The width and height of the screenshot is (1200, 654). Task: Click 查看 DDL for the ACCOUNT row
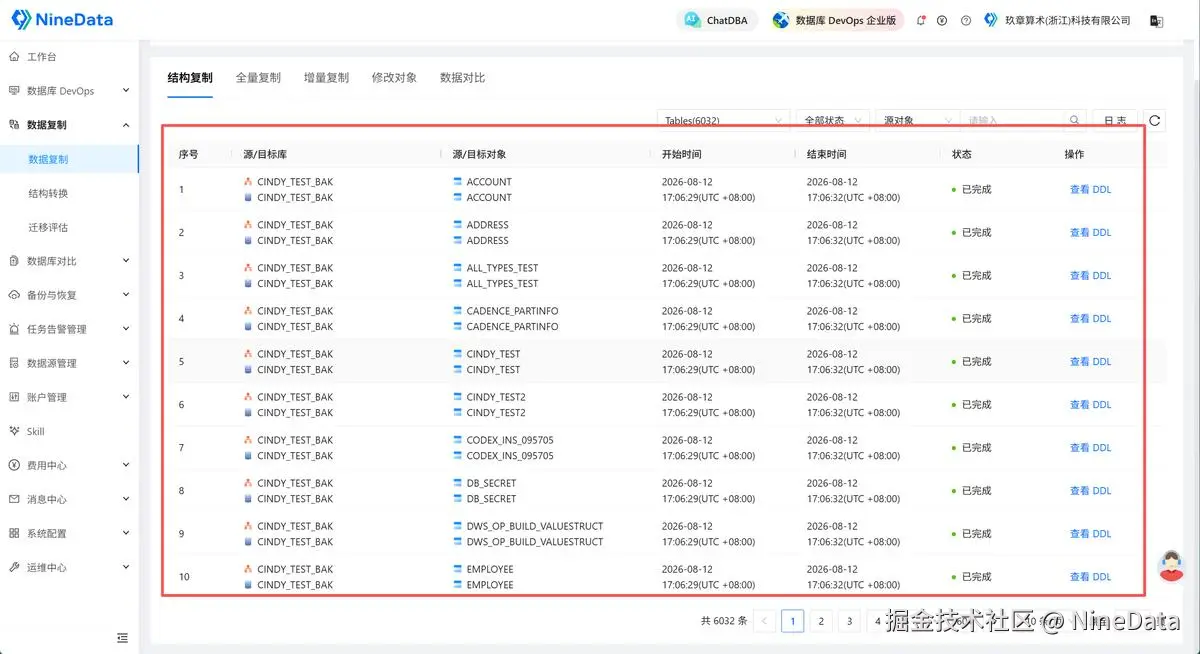tap(1090, 189)
